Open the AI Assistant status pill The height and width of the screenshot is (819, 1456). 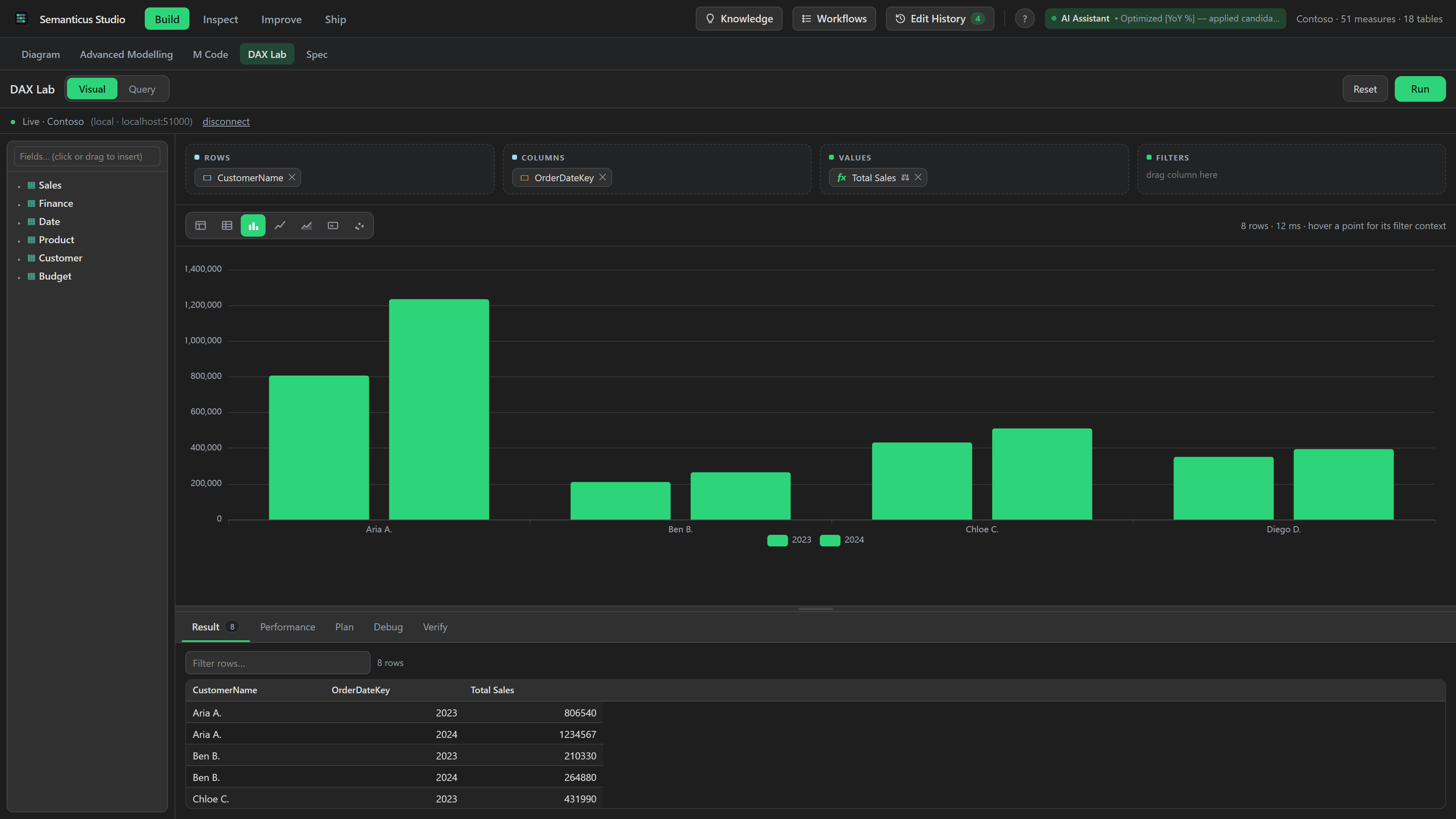(1165, 19)
